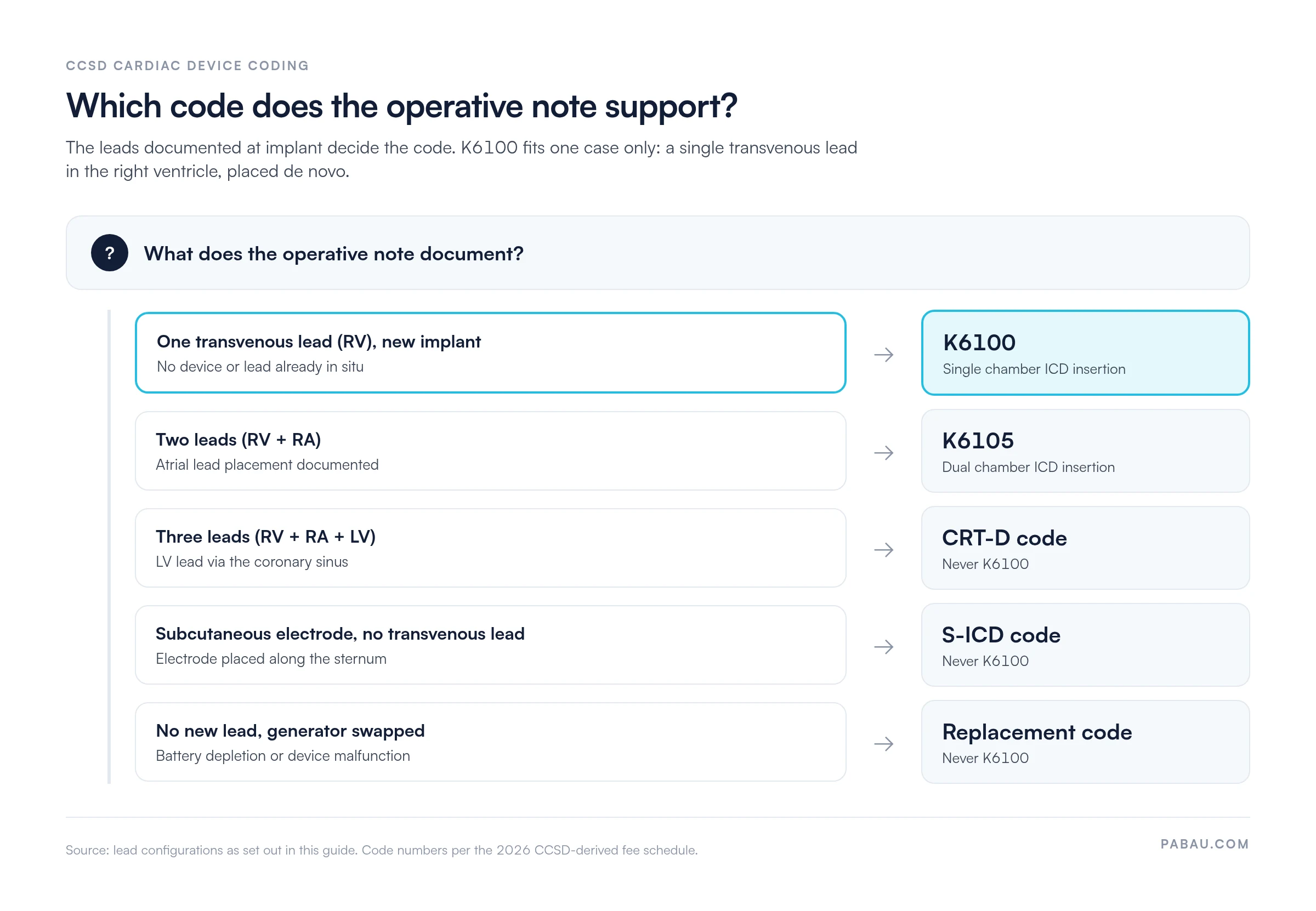
Task: Choose the Three leads (RV + RA + LV) option
Action: point(490,548)
